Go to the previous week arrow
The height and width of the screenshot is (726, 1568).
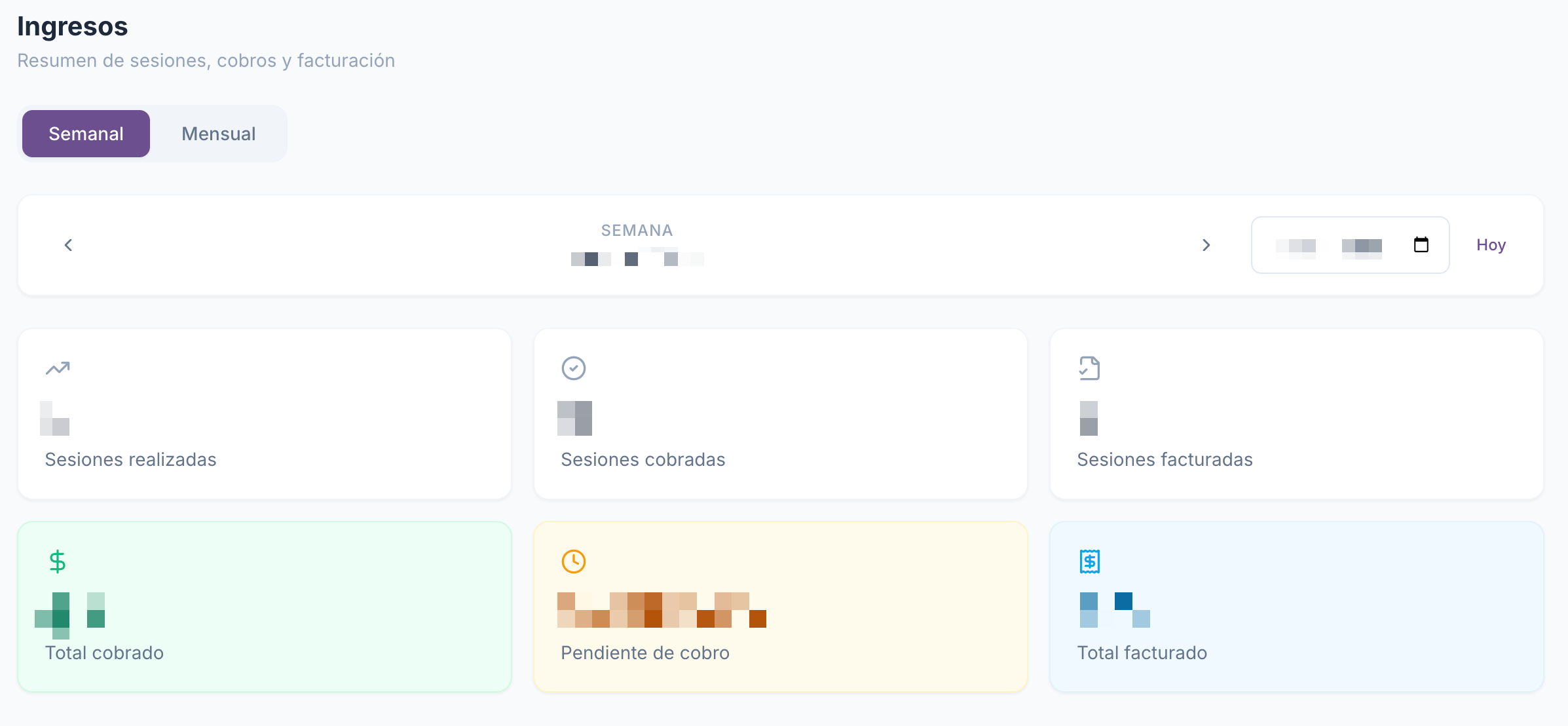click(x=68, y=245)
